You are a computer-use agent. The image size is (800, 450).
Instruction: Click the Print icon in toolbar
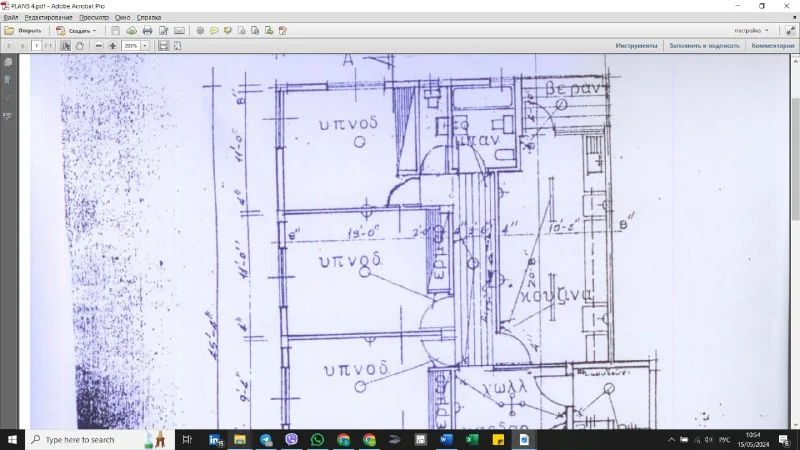pos(147,31)
